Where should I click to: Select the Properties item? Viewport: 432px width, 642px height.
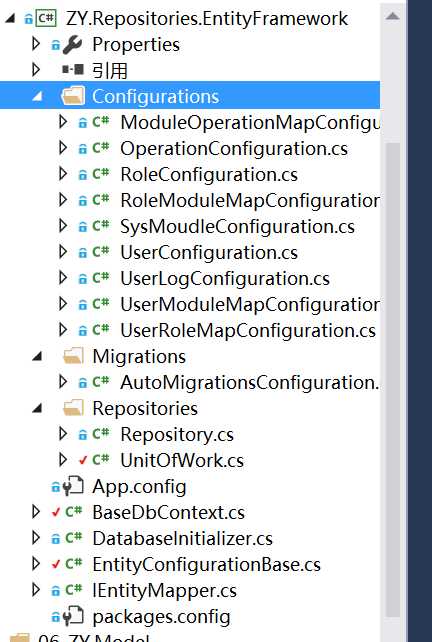[136, 45]
